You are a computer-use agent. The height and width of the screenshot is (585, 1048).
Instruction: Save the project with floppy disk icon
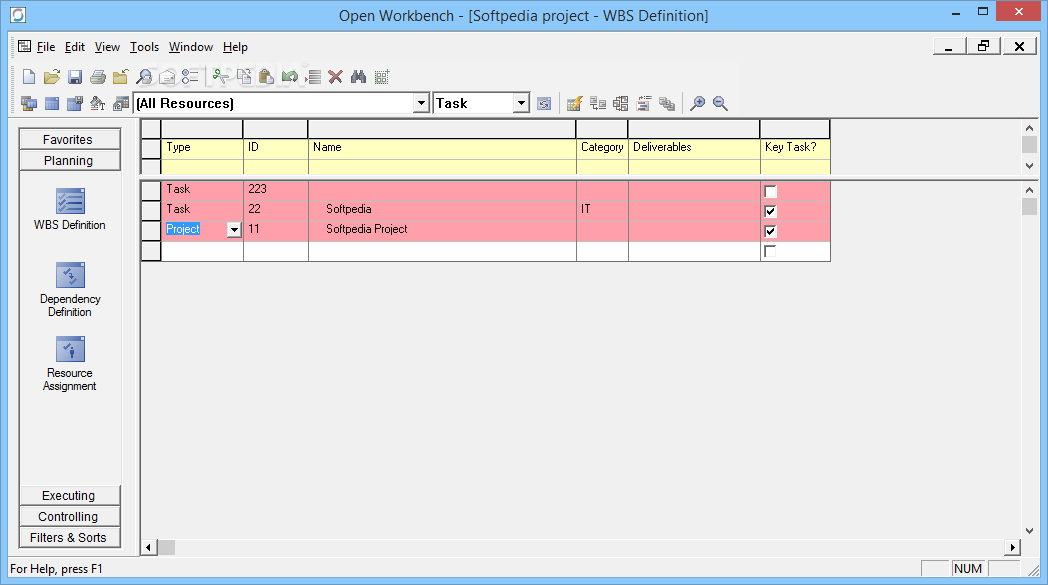75,77
